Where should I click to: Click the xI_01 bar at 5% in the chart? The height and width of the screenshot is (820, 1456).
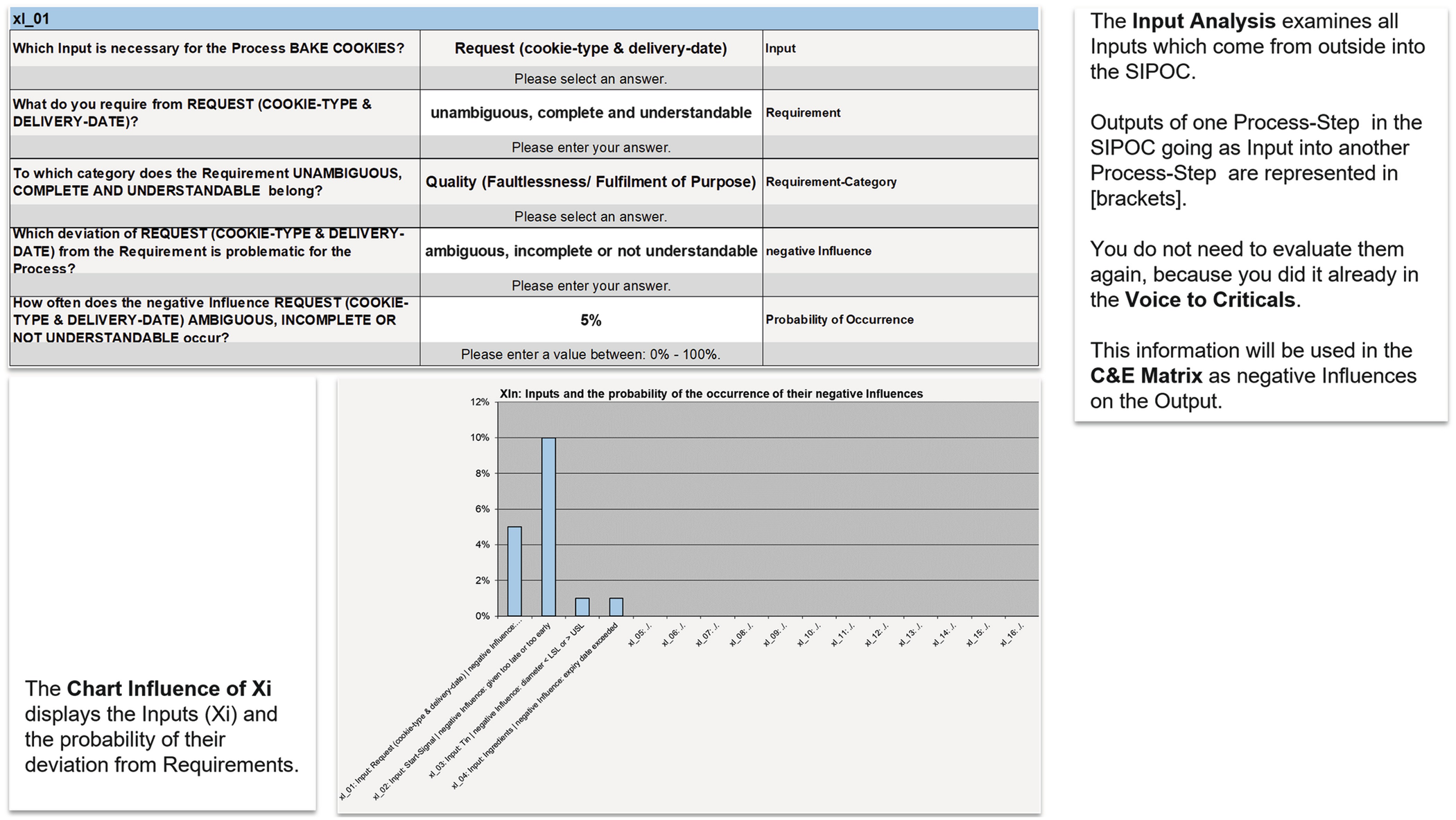pyautogui.click(x=514, y=571)
